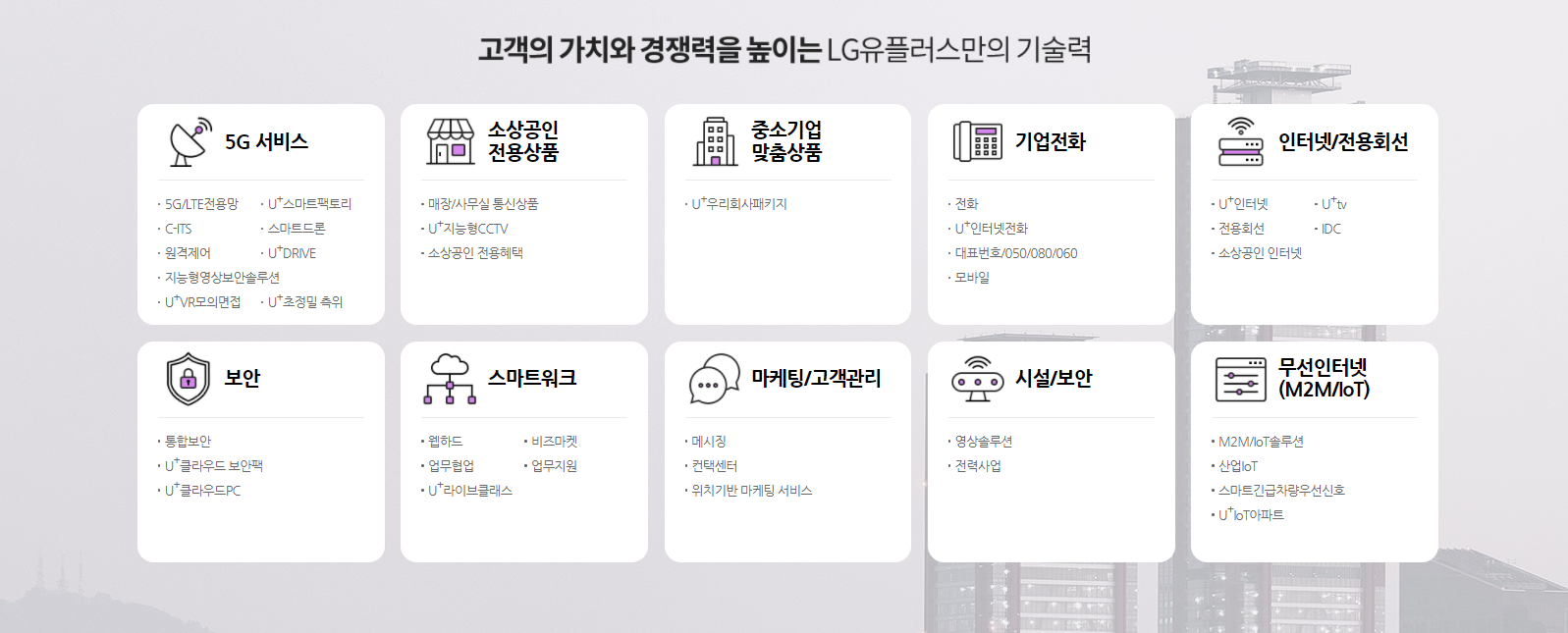Image resolution: width=1568 pixels, height=633 pixels.
Task: Open 지능형영상보안솔루션 link
Action: coord(222,278)
